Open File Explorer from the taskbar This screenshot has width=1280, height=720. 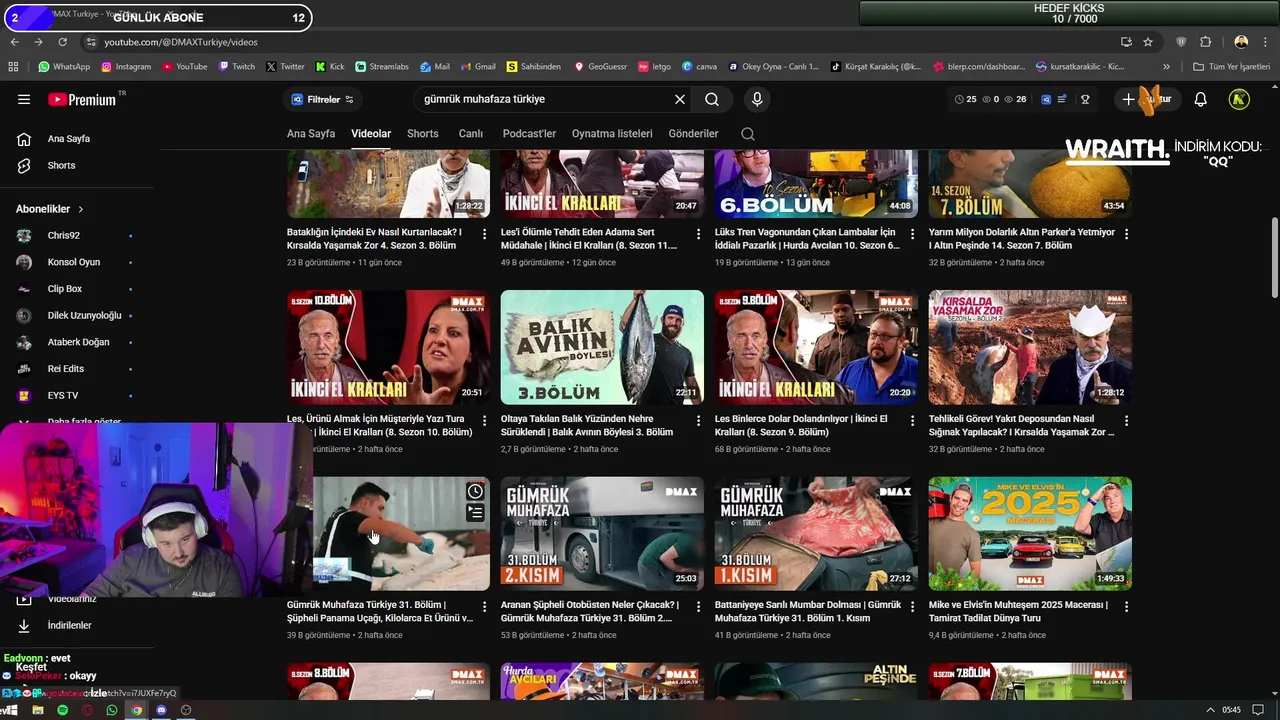[x=37, y=710]
